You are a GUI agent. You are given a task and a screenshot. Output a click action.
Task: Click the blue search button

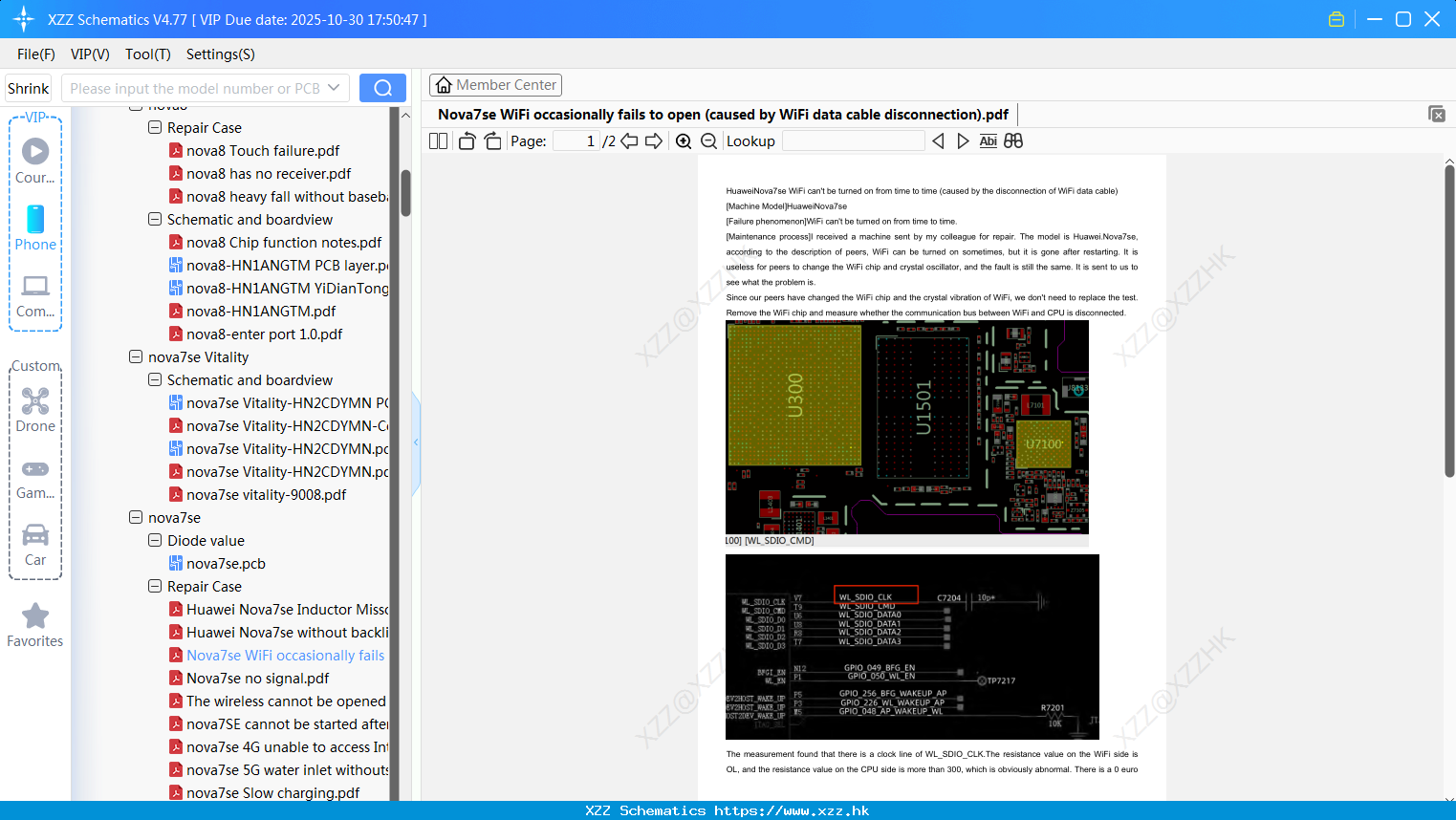pos(382,88)
